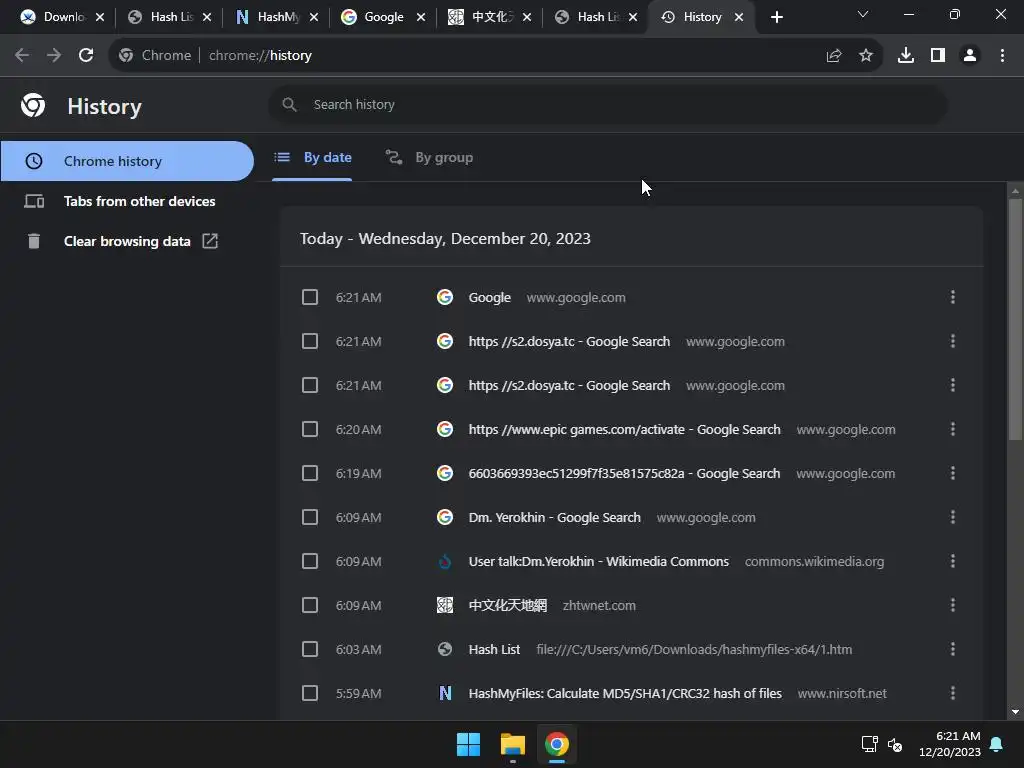1024x768 pixels.
Task: Open more actions for Dm. Yerokhin search entry
Action: point(953,517)
